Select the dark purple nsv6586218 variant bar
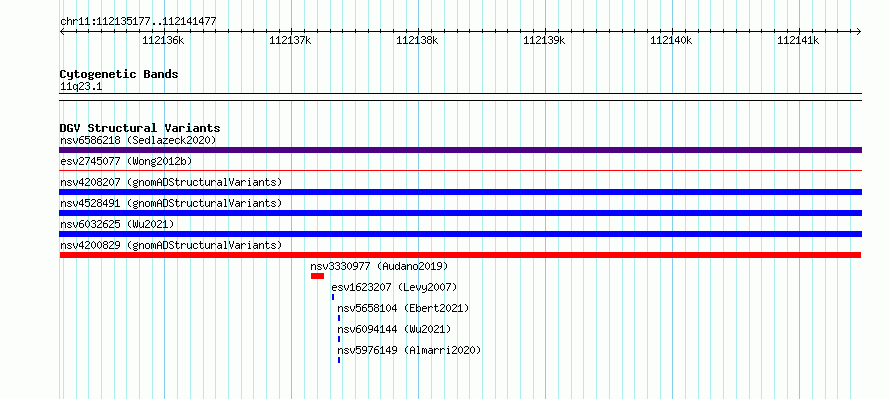Image resolution: width=890 pixels, height=399 pixels. click(x=460, y=150)
